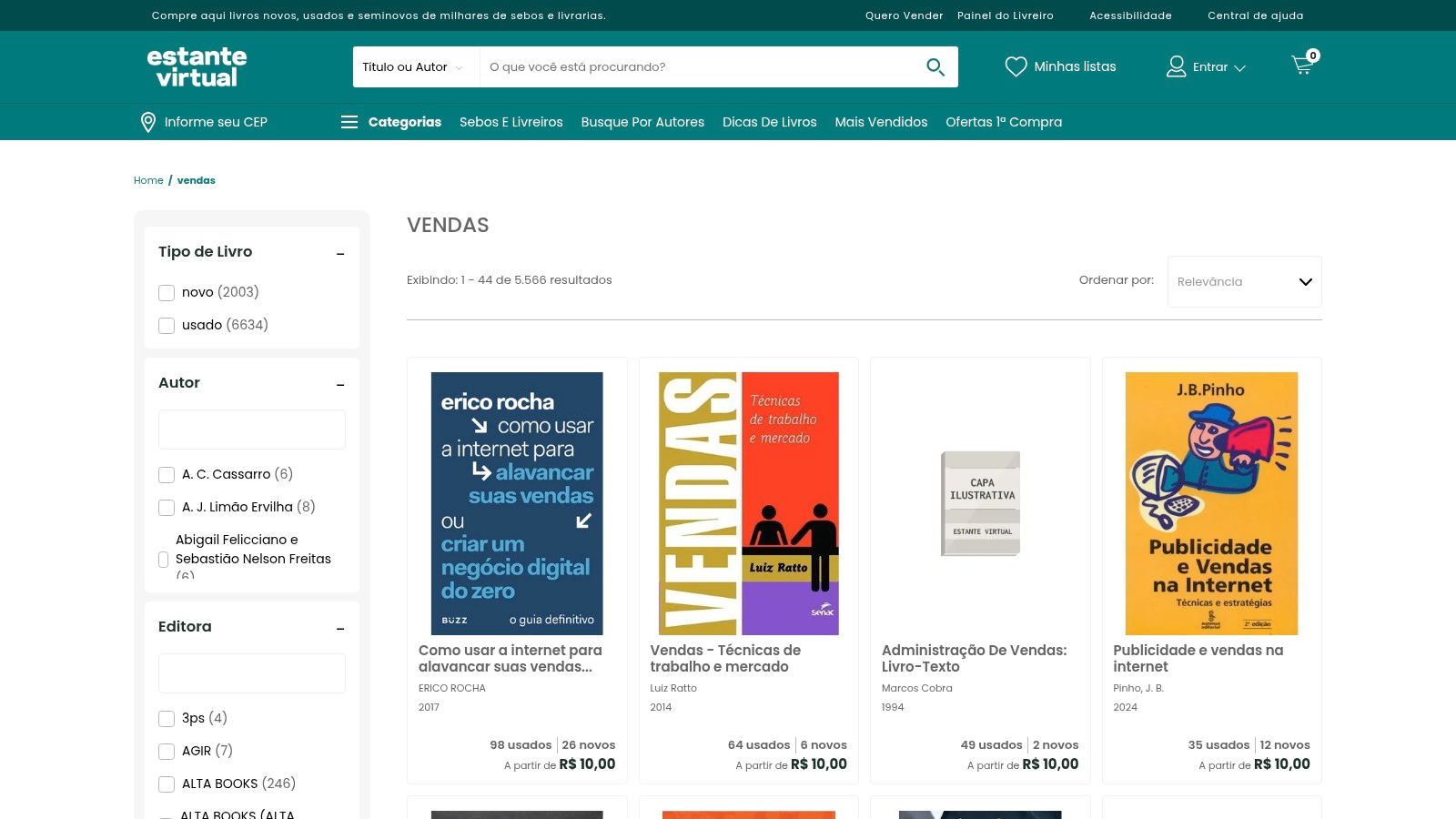Open the Título ou Autor dropdown
1456x819 pixels.
coord(416,66)
